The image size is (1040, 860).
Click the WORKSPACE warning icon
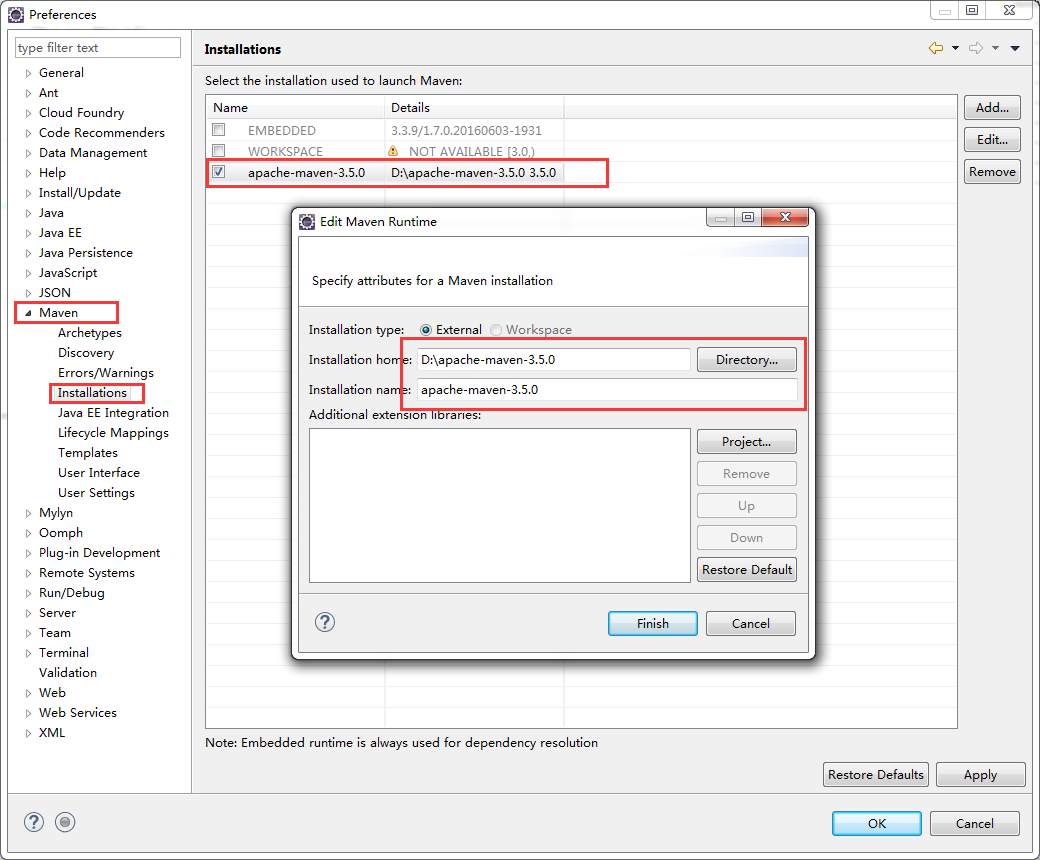click(393, 151)
